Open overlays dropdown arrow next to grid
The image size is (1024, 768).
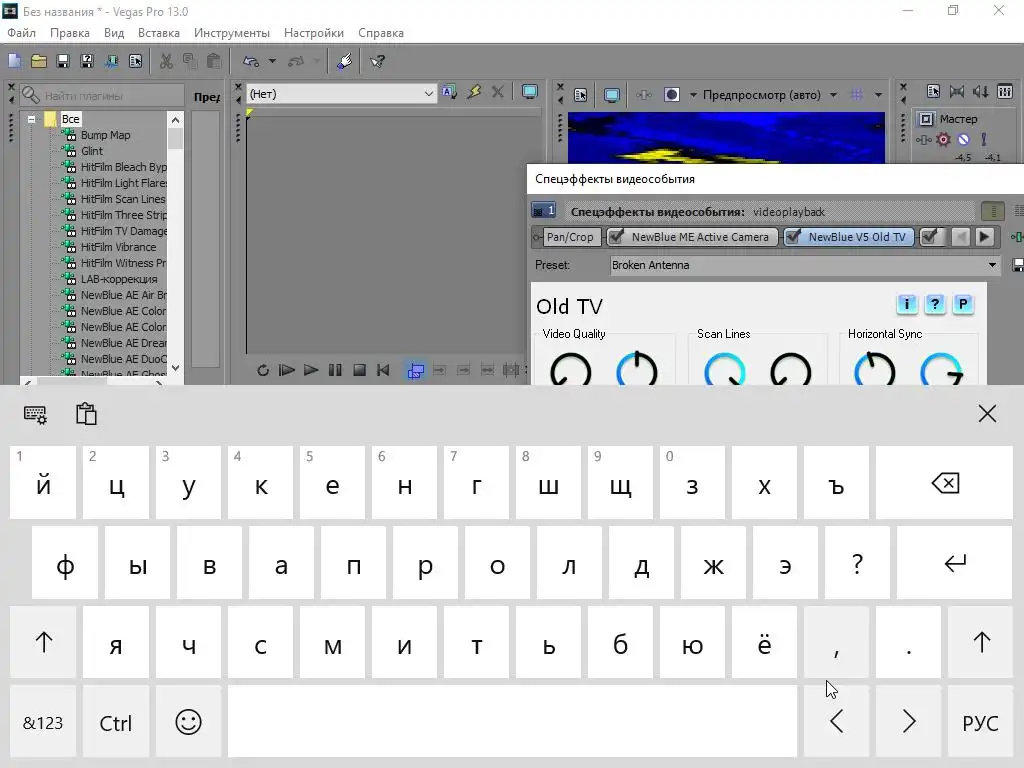(x=878, y=95)
